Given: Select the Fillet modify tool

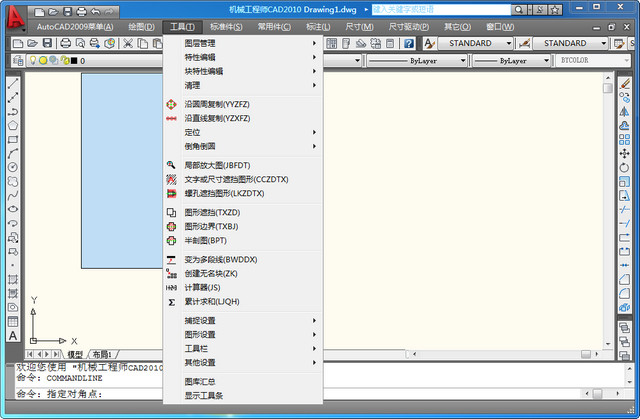Looking at the screenshot, I should pyautogui.click(x=624, y=293).
